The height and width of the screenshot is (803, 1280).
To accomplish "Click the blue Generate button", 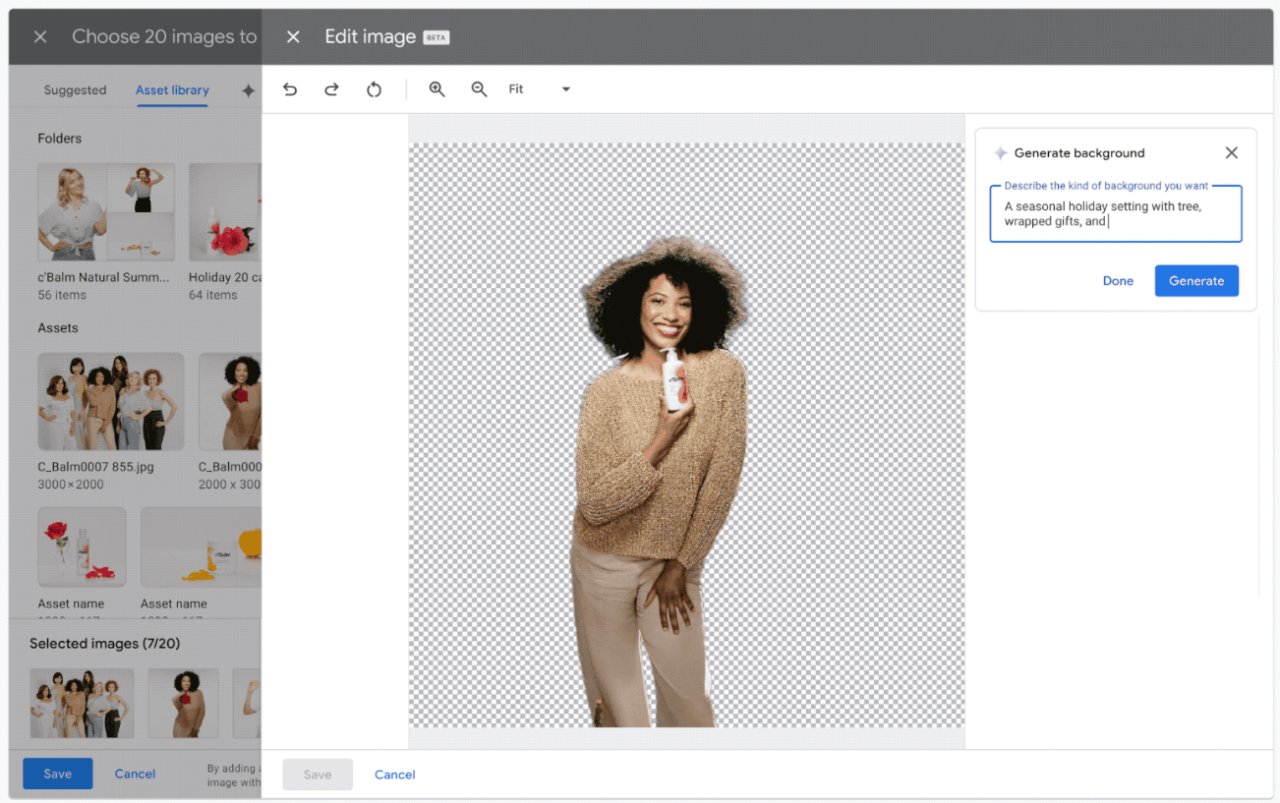I will [1196, 281].
